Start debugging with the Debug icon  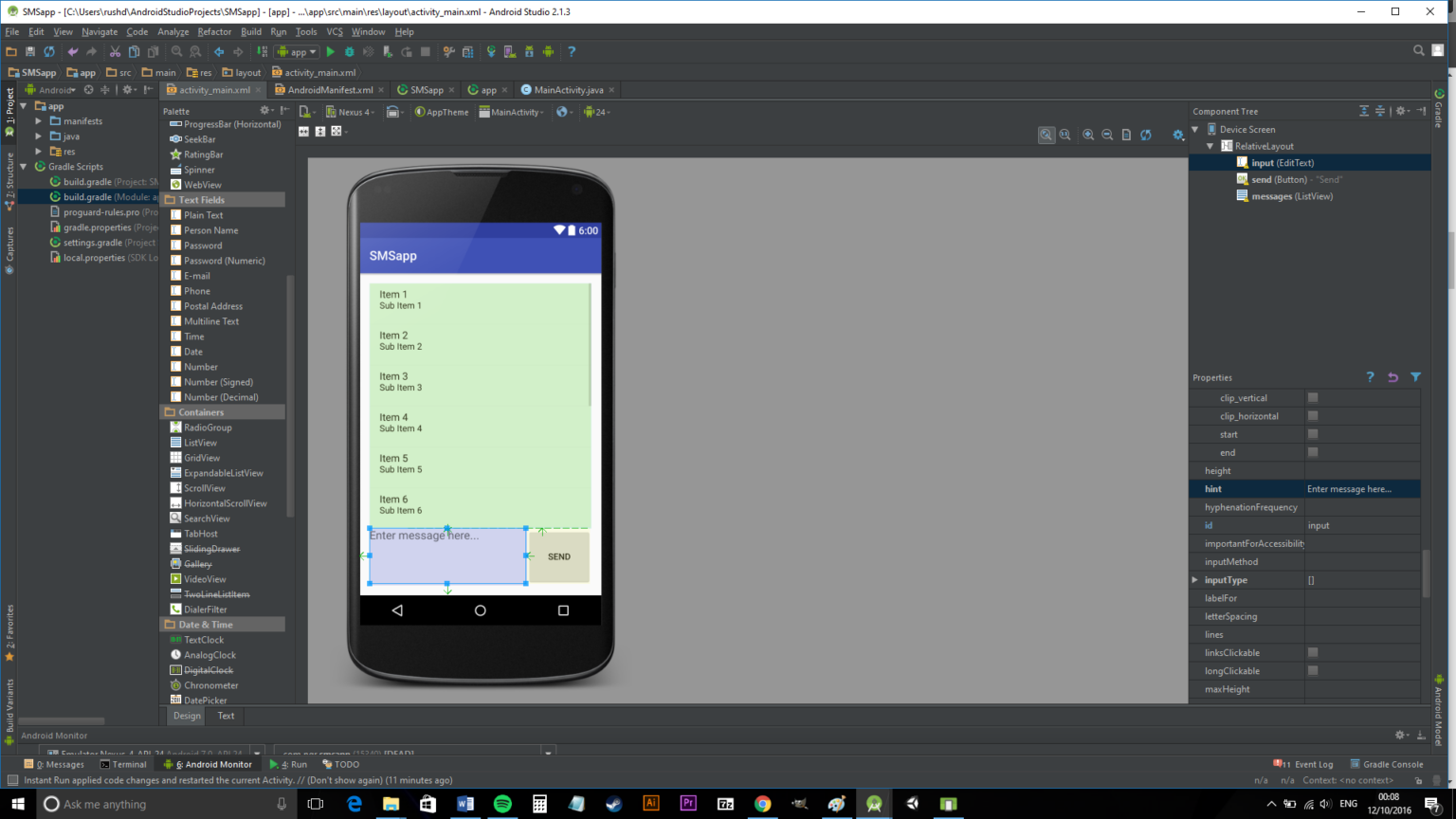350,51
